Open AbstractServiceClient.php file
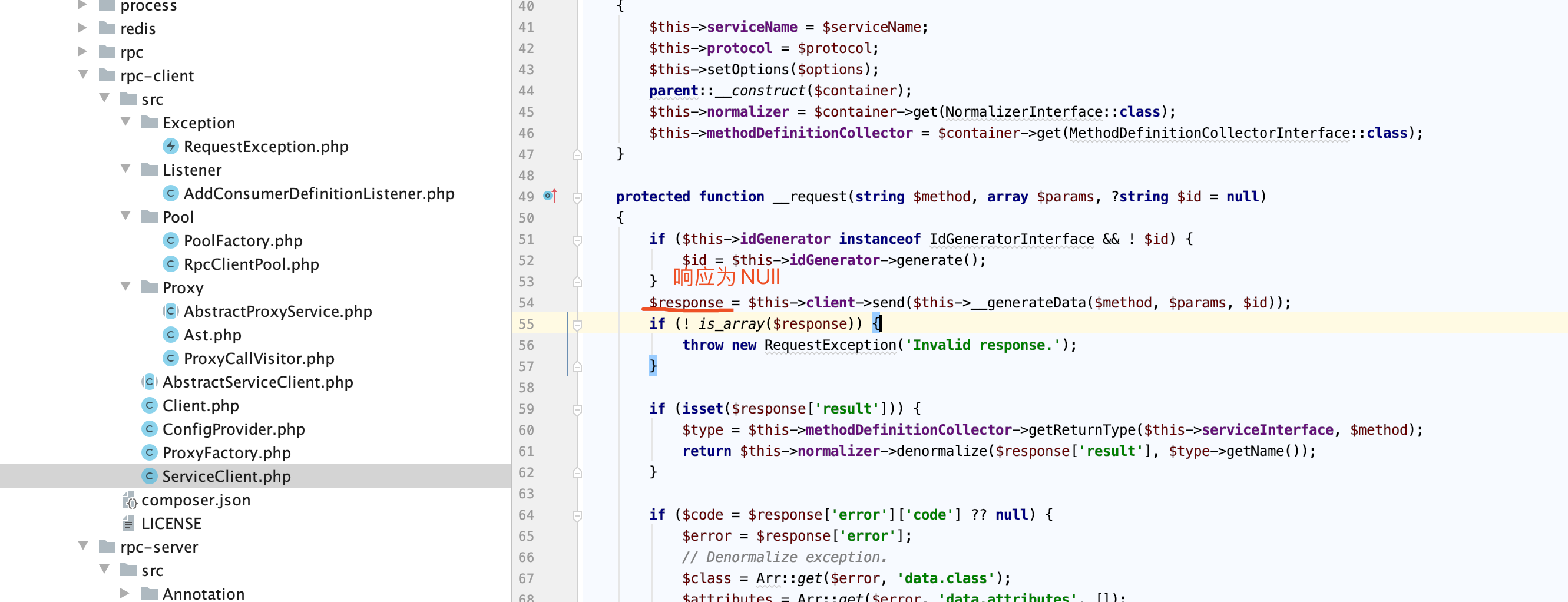The width and height of the screenshot is (1568, 602). [257, 382]
